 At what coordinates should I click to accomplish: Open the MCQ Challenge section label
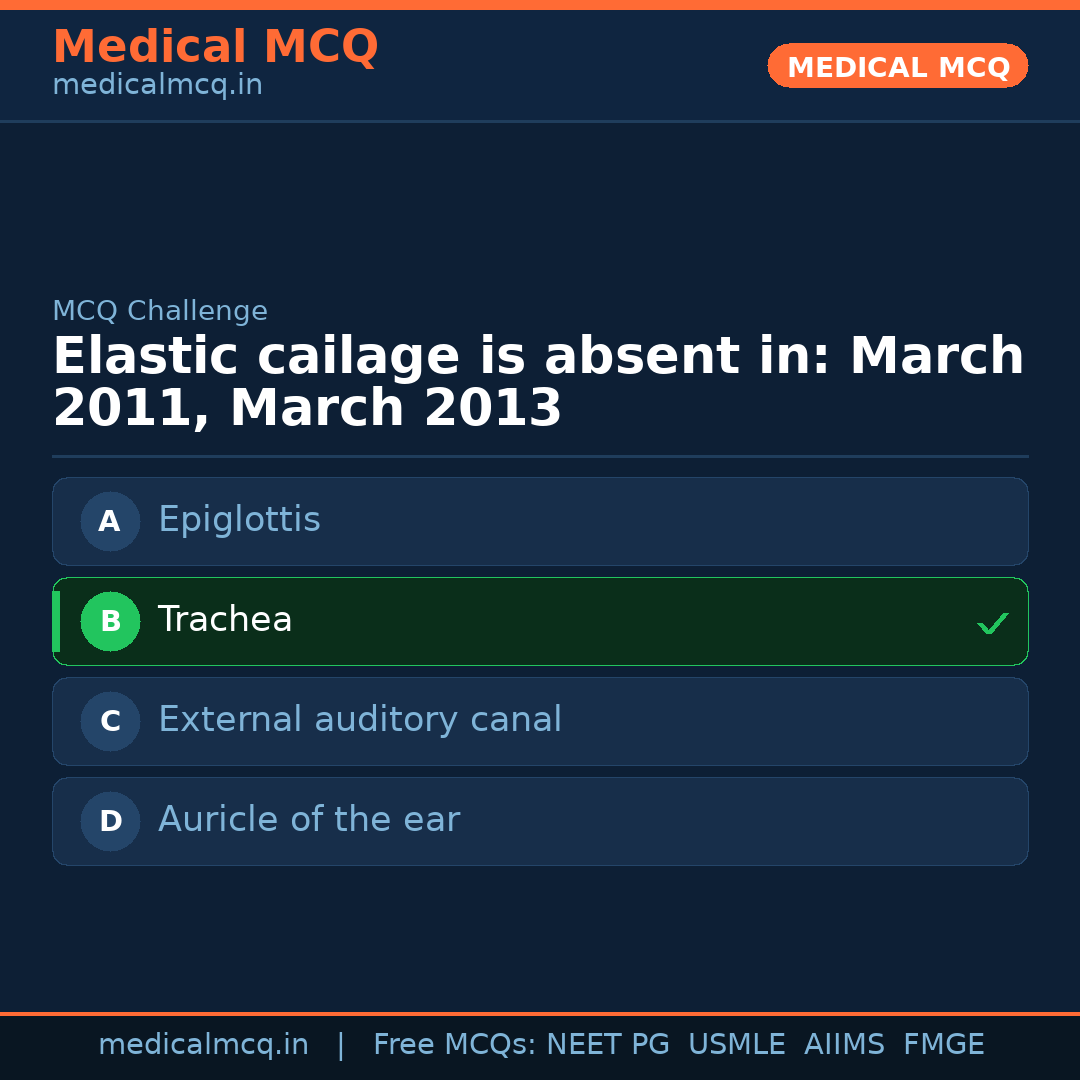pos(159,311)
